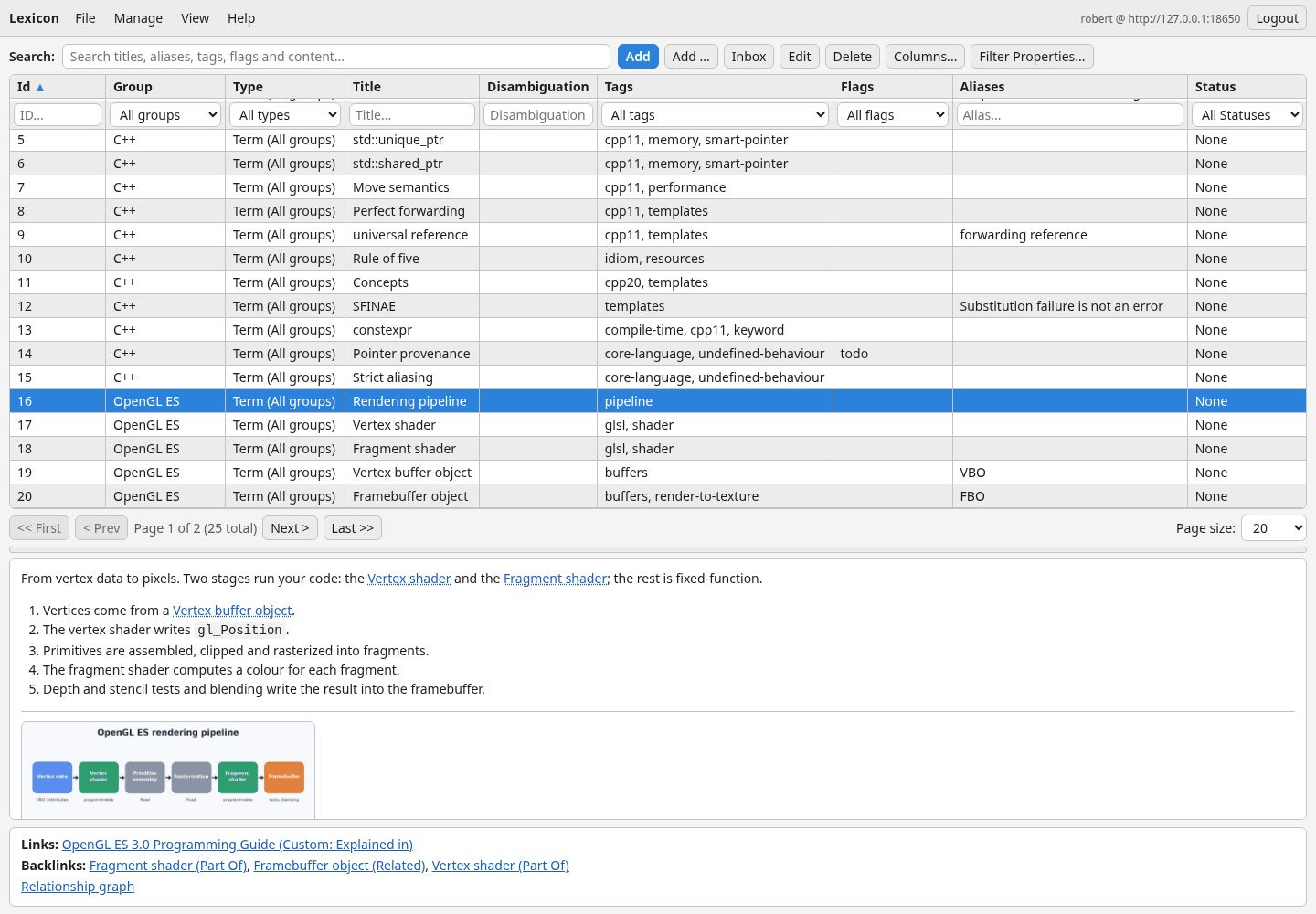This screenshot has width=1316, height=914.
Task: Click the Logout button
Action: click(x=1277, y=18)
